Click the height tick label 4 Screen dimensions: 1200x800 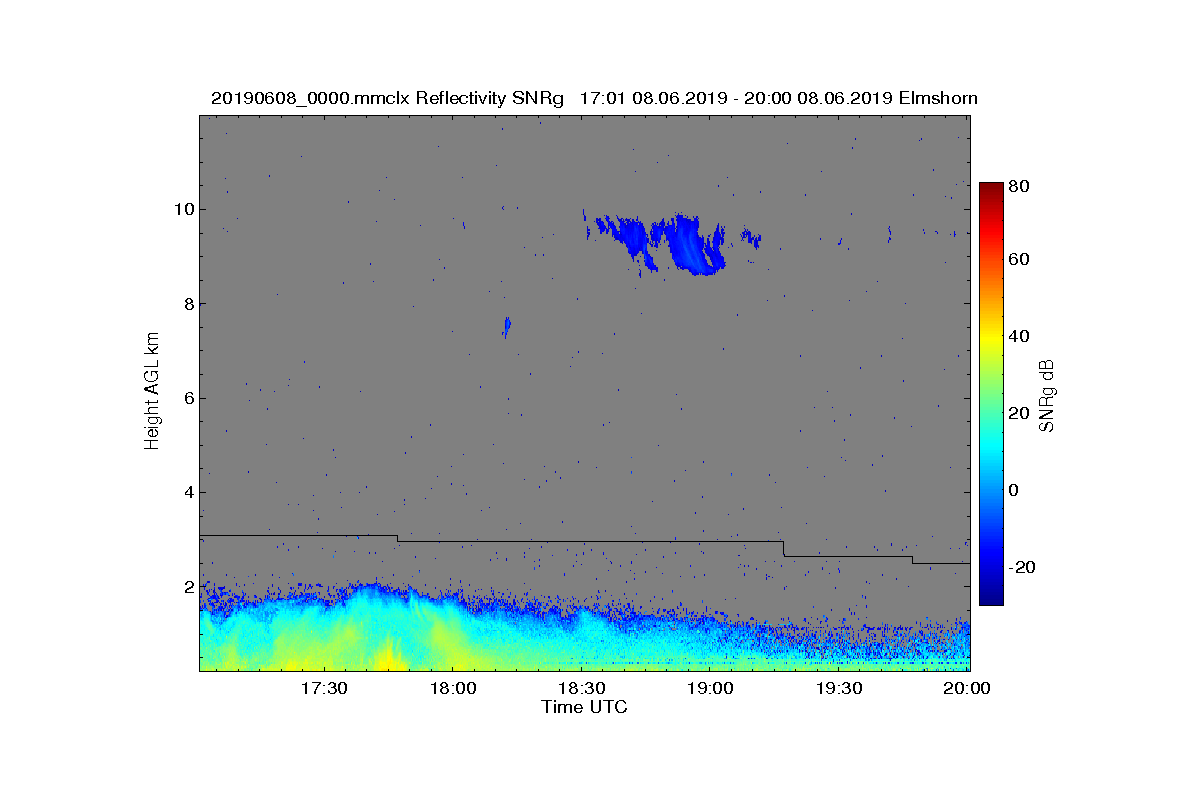[188, 492]
